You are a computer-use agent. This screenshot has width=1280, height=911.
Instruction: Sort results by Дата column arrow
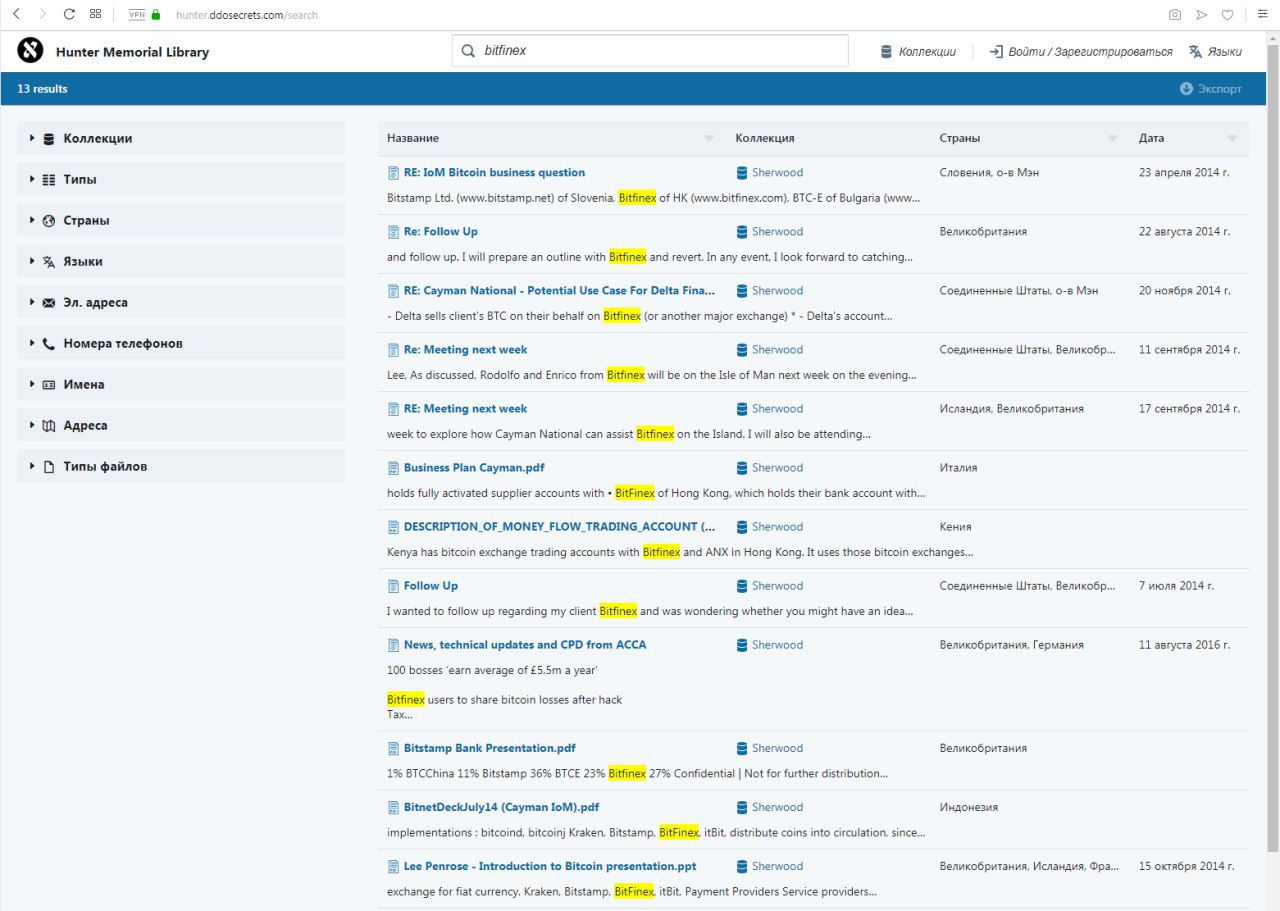click(x=1232, y=139)
